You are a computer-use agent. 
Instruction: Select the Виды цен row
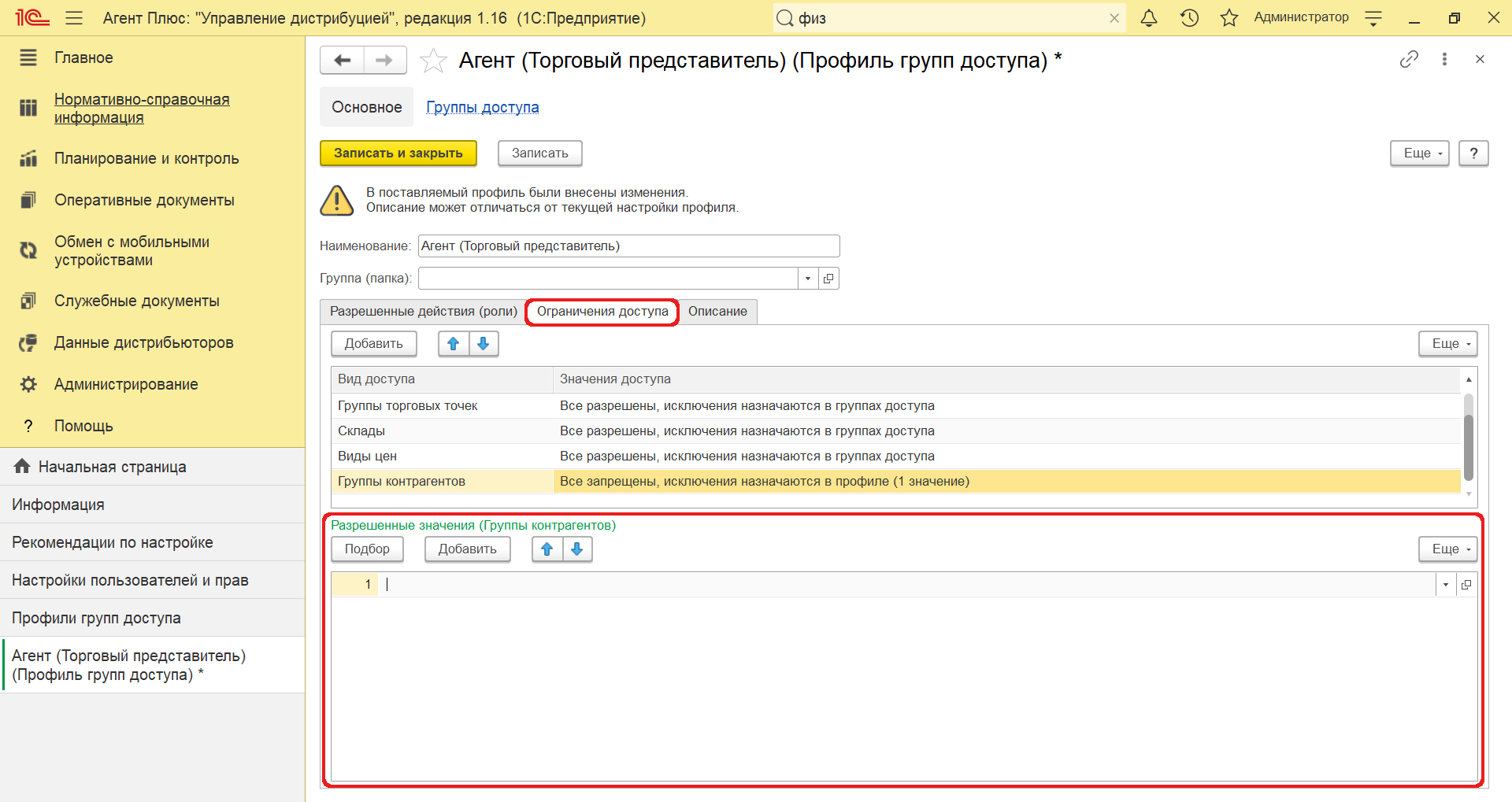(896, 456)
